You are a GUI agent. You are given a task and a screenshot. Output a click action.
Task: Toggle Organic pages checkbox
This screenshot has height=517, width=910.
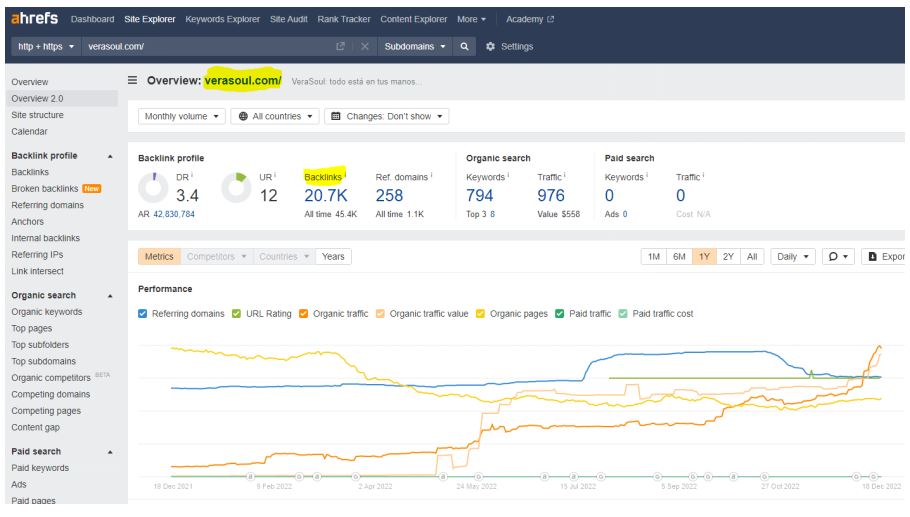pyautogui.click(x=481, y=314)
